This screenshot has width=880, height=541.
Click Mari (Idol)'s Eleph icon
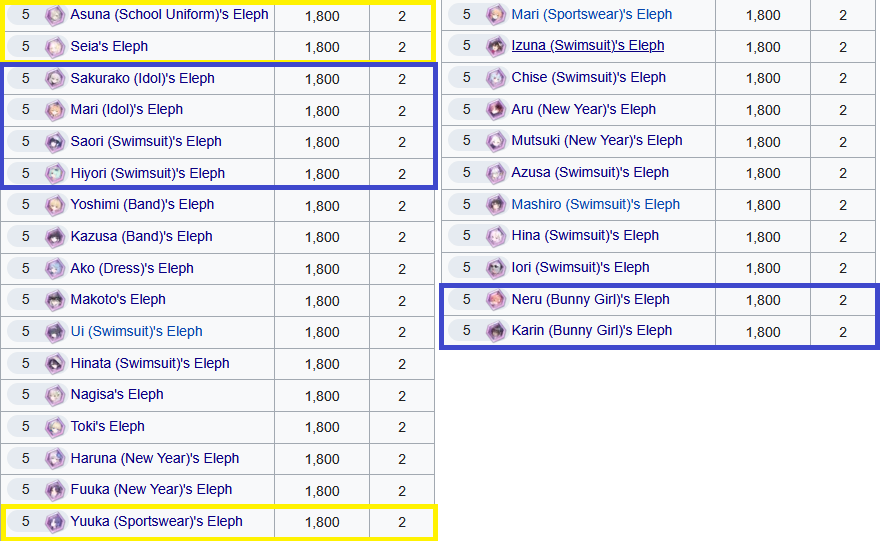coord(55,110)
